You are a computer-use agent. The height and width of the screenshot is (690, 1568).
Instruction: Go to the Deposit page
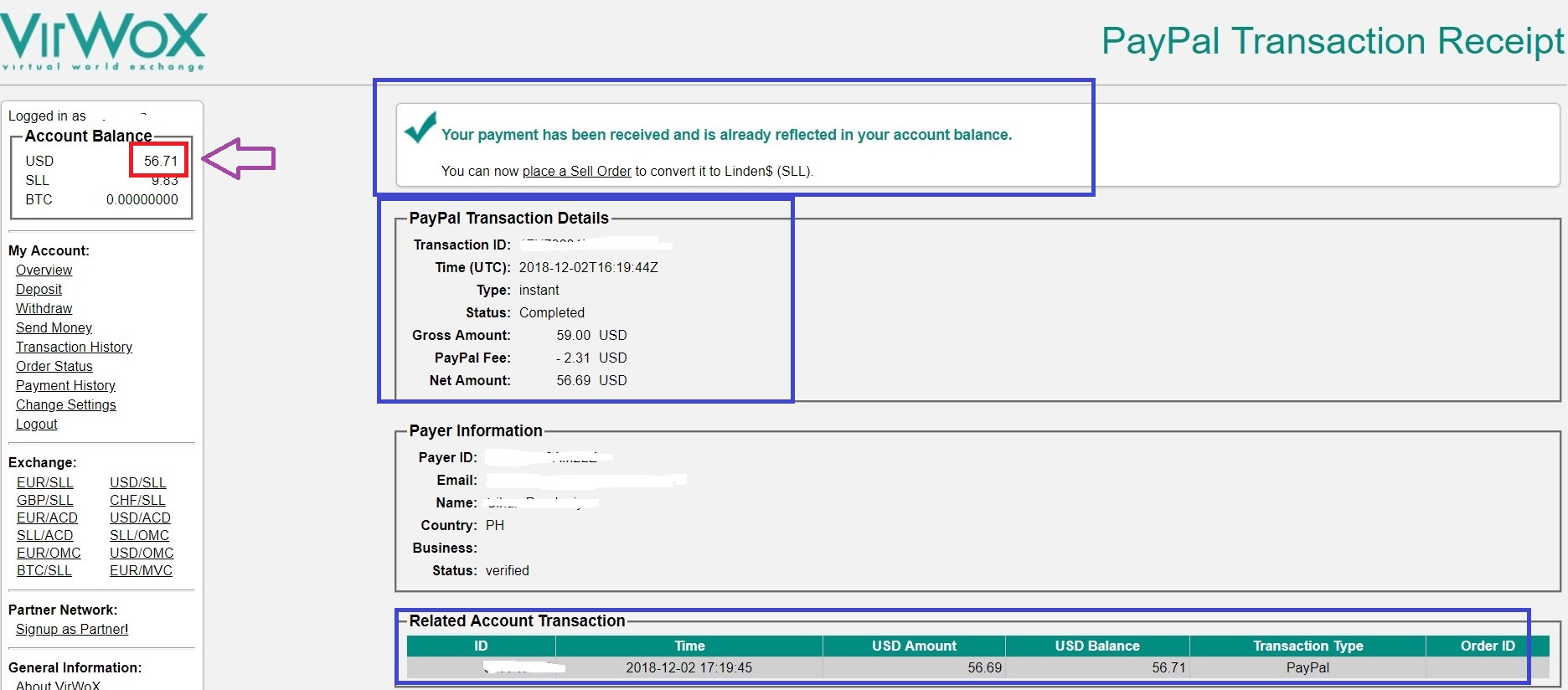pyautogui.click(x=39, y=289)
